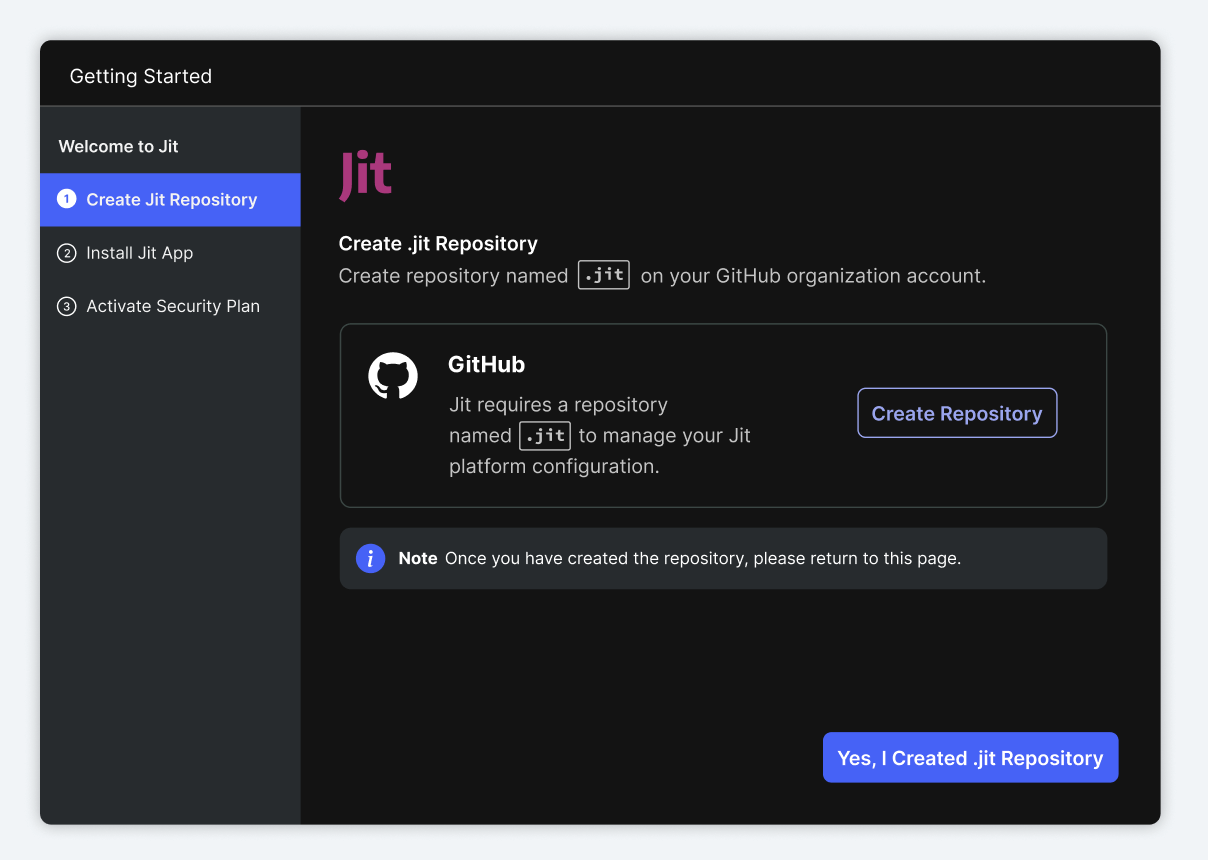This screenshot has height=860, width=1208.
Task: Click the step 2 number circle
Action: tap(66, 253)
